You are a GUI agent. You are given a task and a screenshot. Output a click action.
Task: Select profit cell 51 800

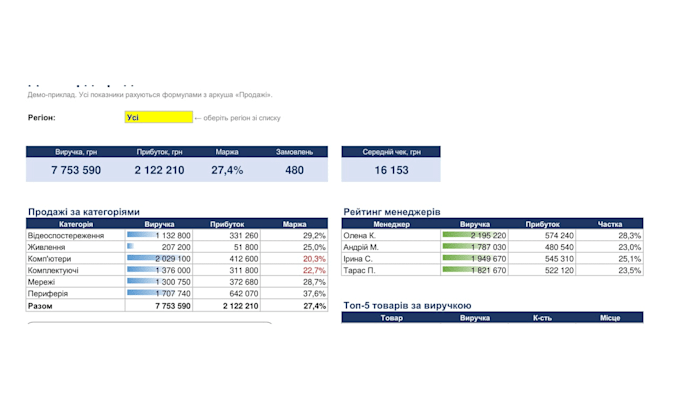coord(227,247)
